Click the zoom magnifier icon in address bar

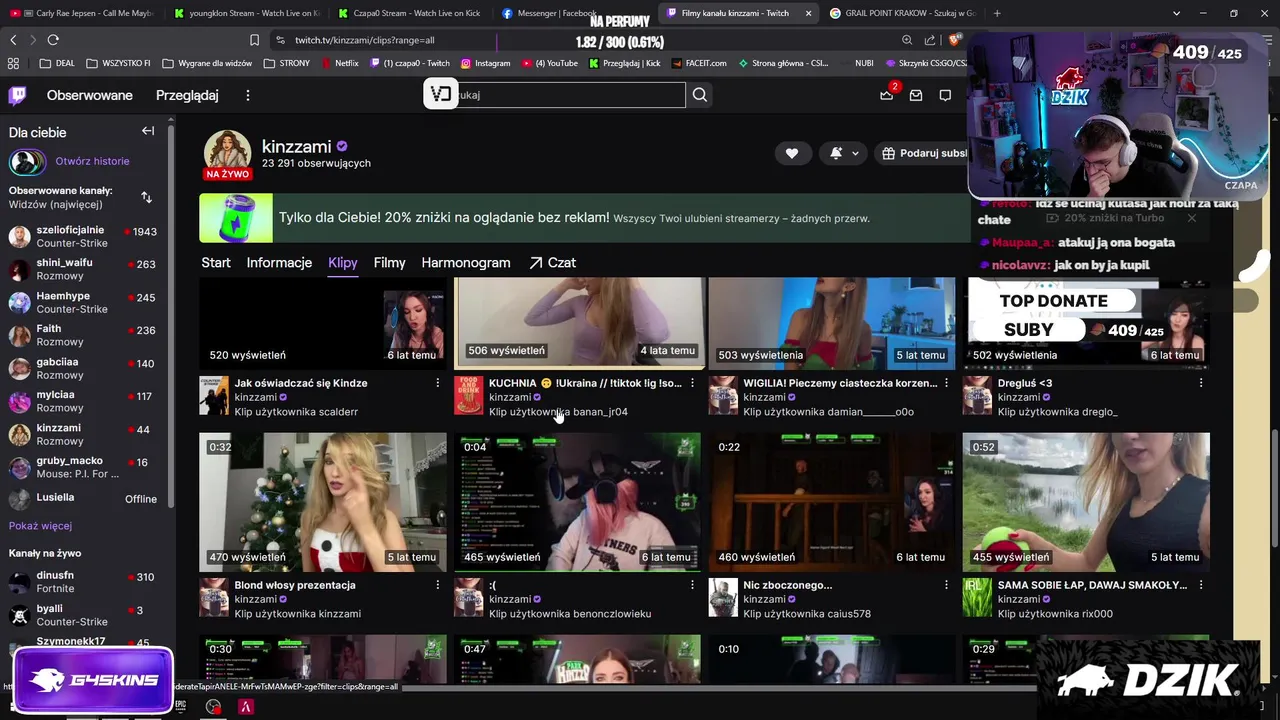[907, 40]
